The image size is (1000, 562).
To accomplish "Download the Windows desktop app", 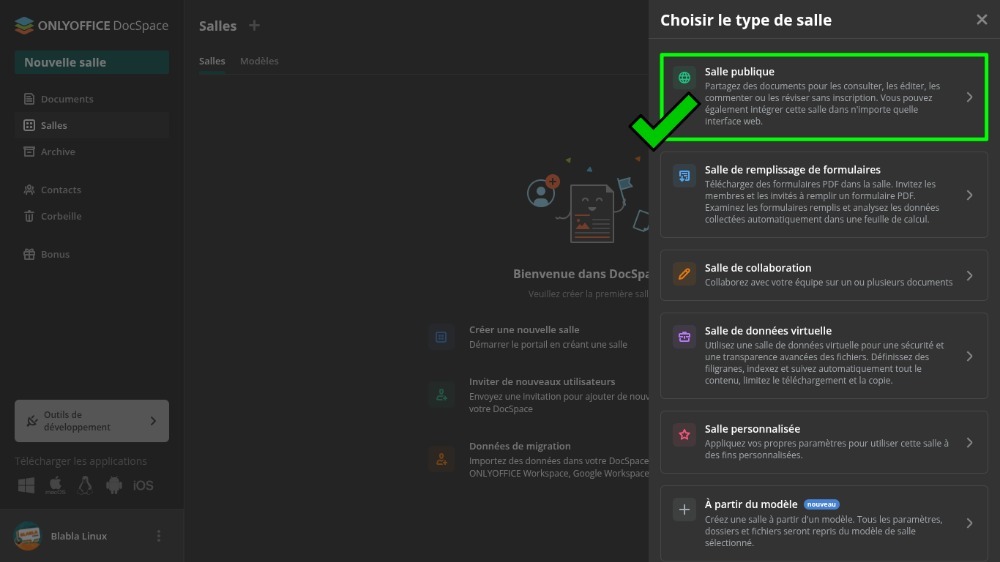I will (x=26, y=486).
